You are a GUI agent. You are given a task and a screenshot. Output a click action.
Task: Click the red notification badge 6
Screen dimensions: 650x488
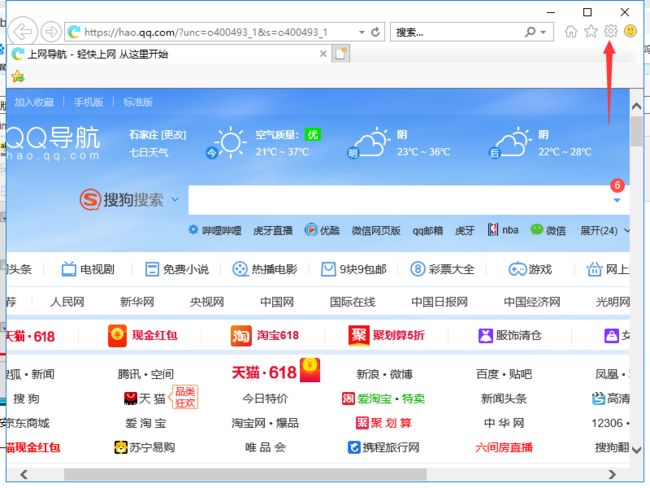point(617,185)
